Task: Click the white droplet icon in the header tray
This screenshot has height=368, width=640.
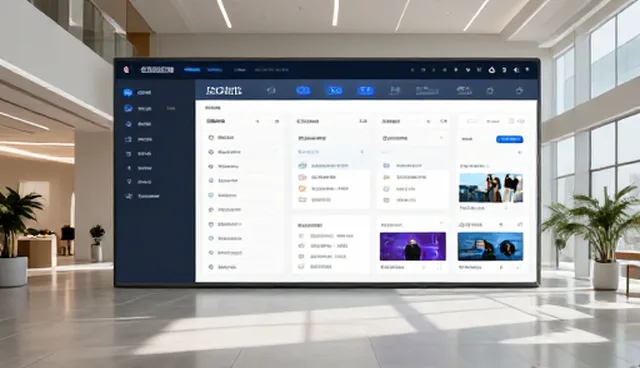Action: [492, 70]
